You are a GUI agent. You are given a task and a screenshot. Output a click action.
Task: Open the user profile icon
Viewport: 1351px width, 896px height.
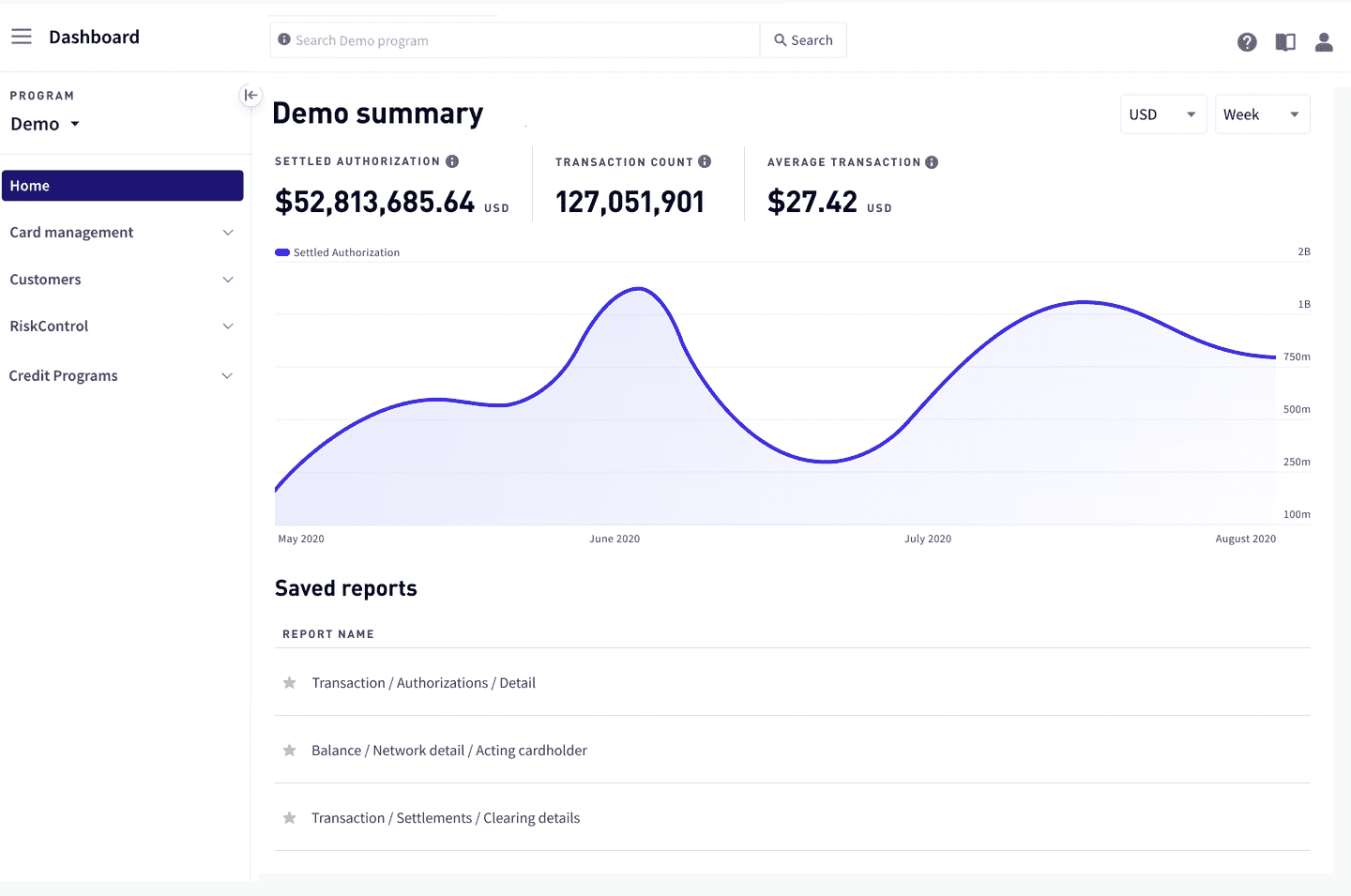(x=1323, y=41)
